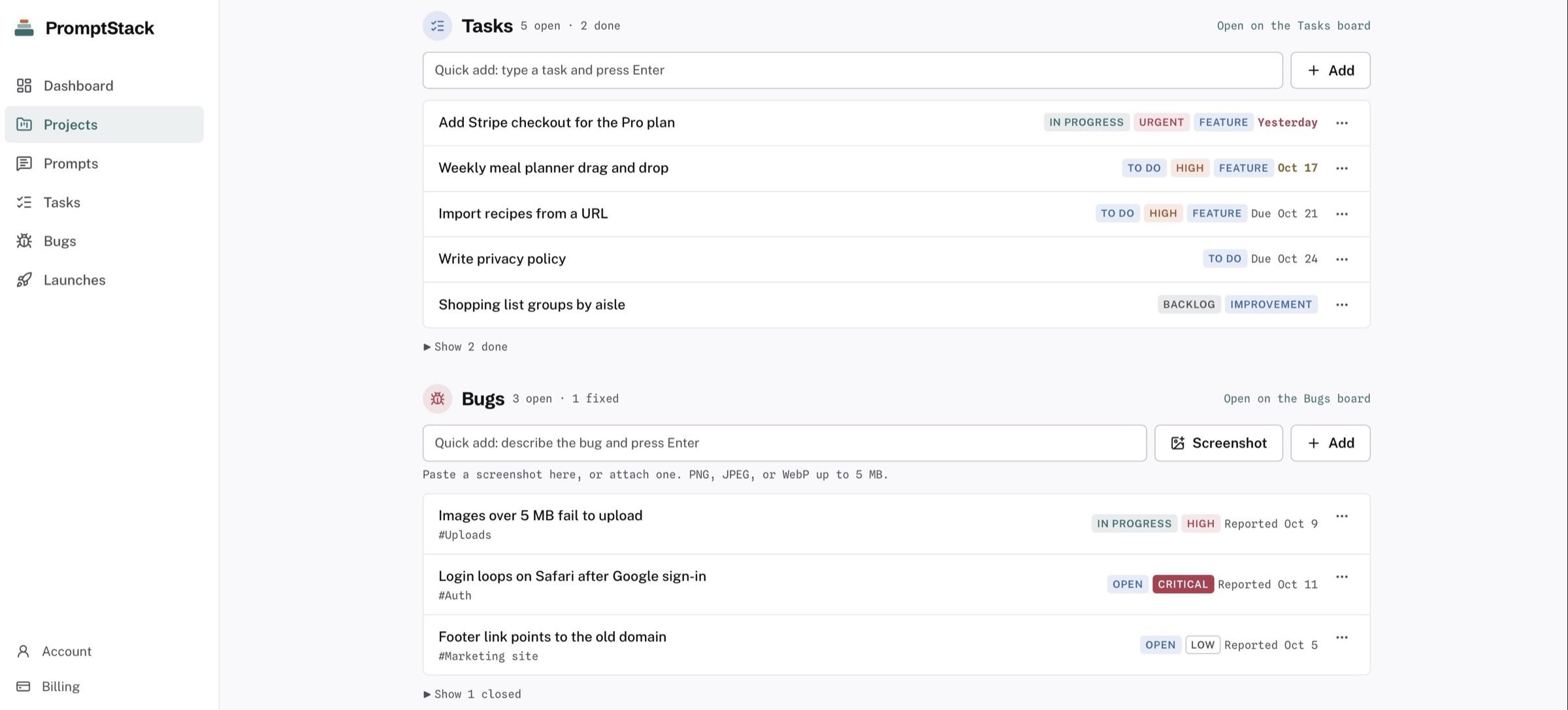Open more options for Weekly meal planner task

(1342, 169)
